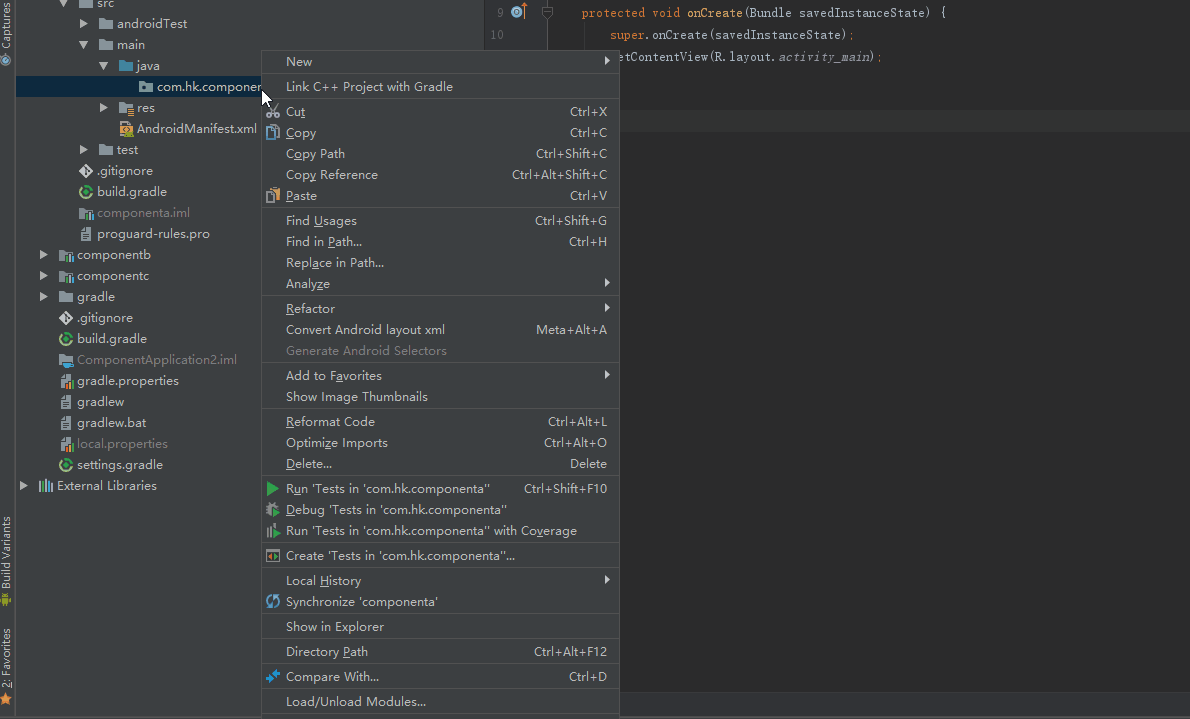The height and width of the screenshot is (719, 1190).
Task: Click the Synchronize refresh icon
Action: click(x=272, y=602)
